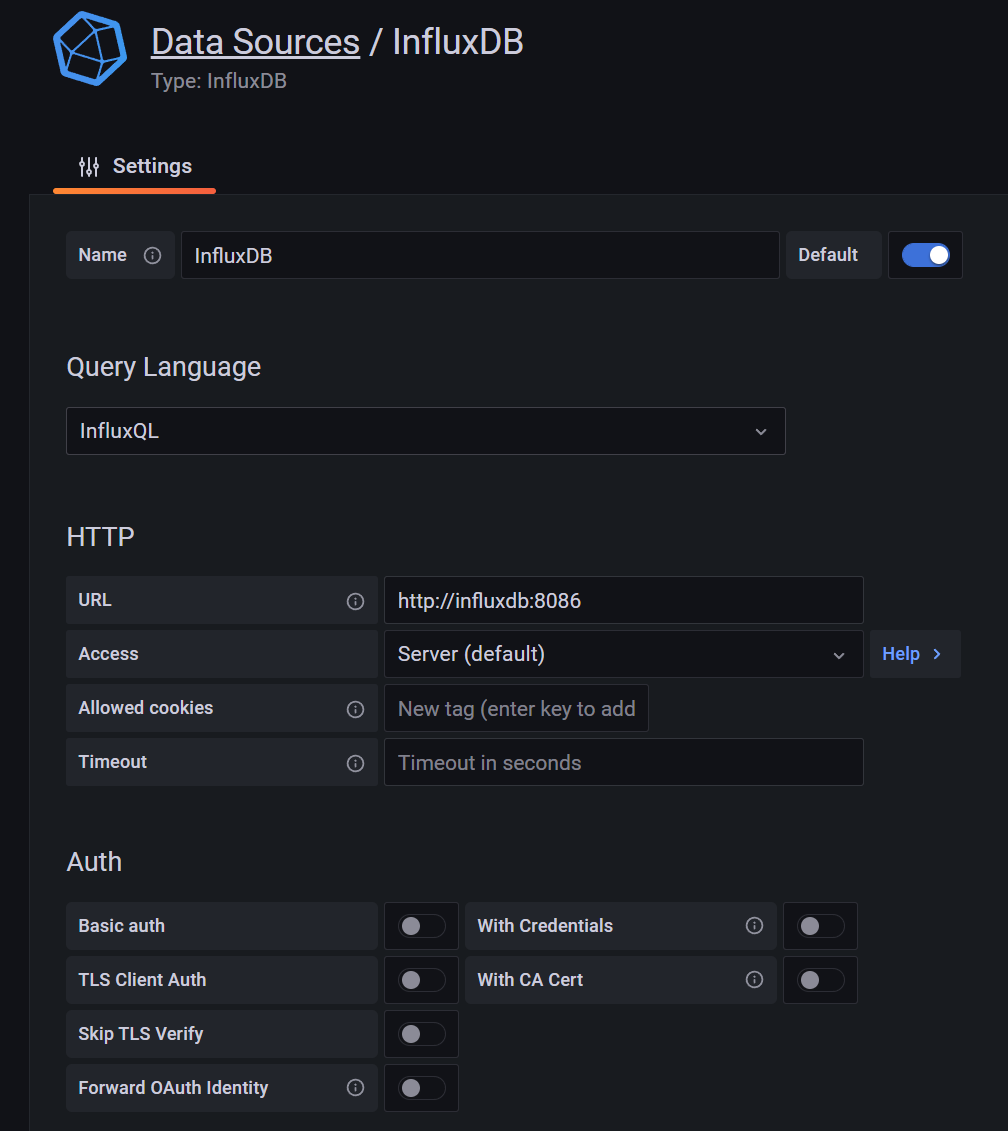Enable the With Credentials switch

coord(820,926)
